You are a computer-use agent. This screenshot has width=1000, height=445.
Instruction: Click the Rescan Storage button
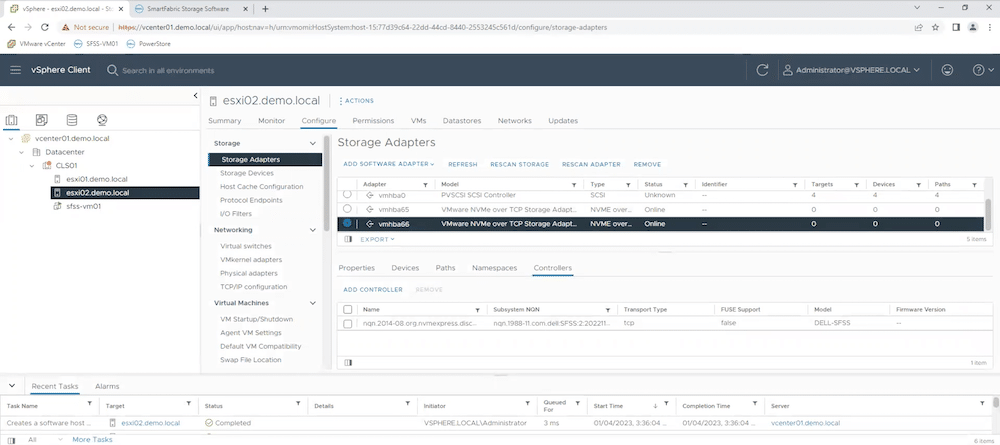(x=519, y=164)
